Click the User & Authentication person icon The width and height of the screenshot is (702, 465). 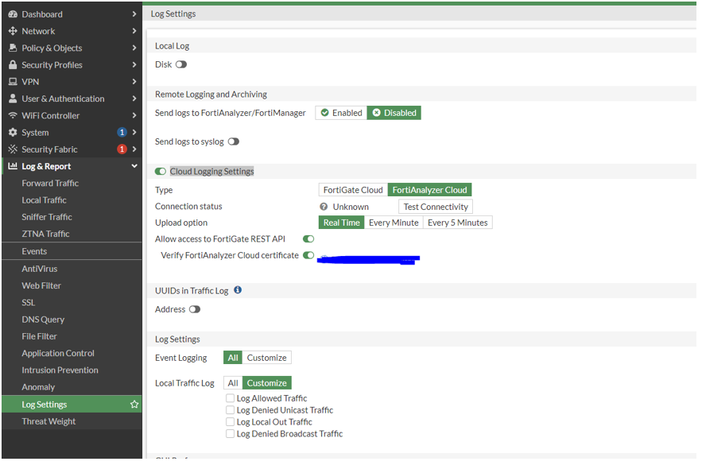click(x=13, y=98)
